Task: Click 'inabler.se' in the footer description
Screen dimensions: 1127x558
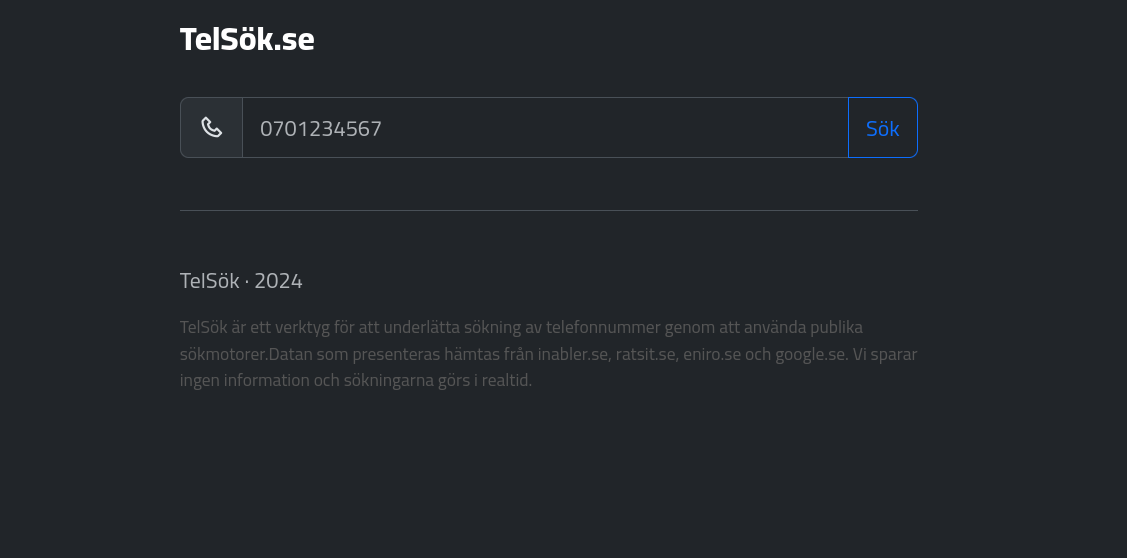Action: [x=573, y=354]
